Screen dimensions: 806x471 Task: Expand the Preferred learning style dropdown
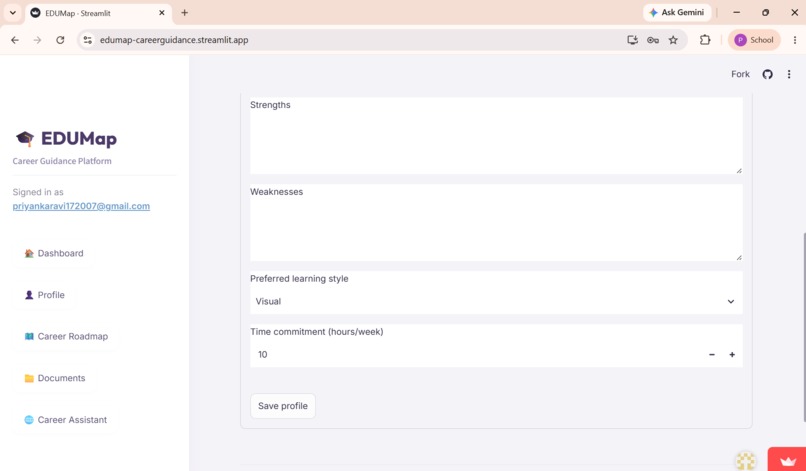coord(496,302)
